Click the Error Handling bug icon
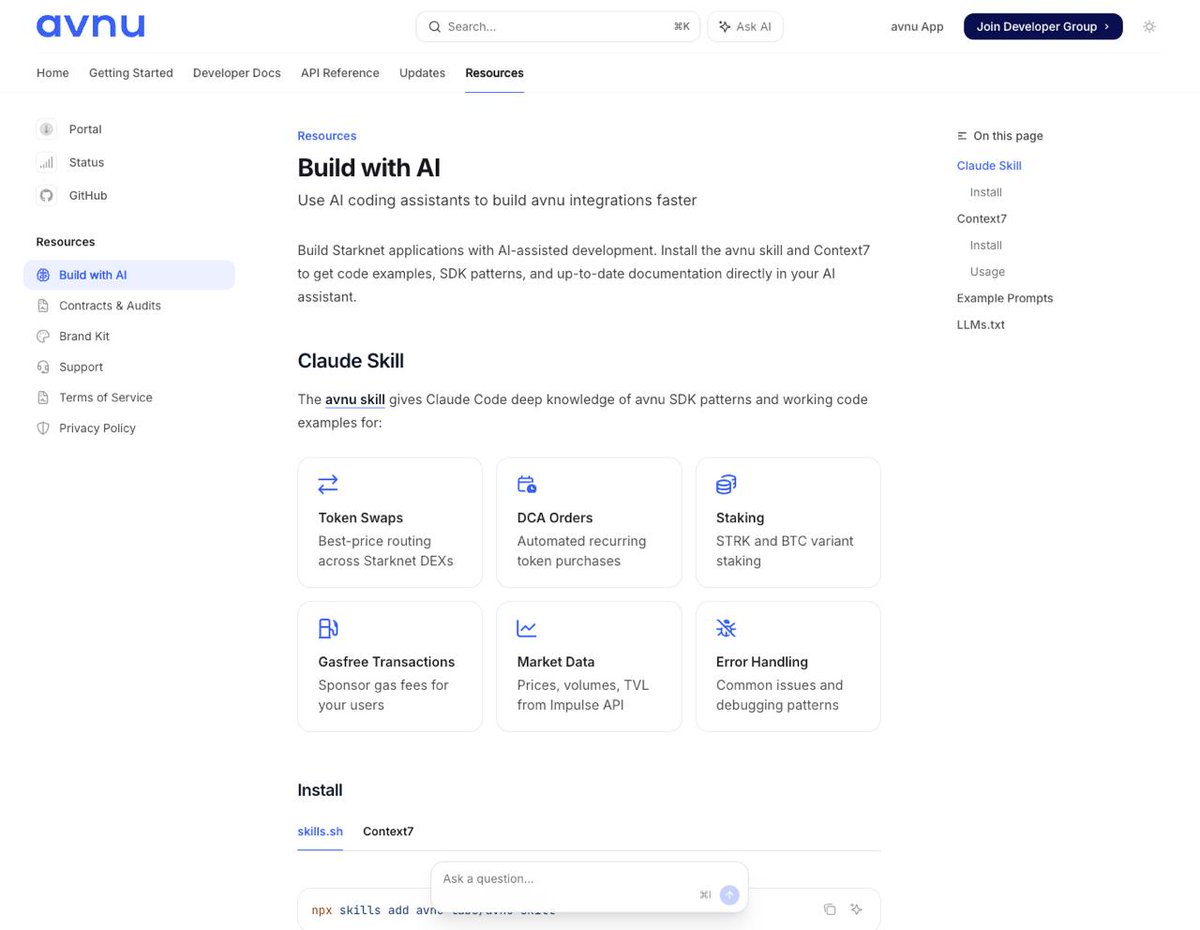Screen dimensions: 1200x930 726,628
